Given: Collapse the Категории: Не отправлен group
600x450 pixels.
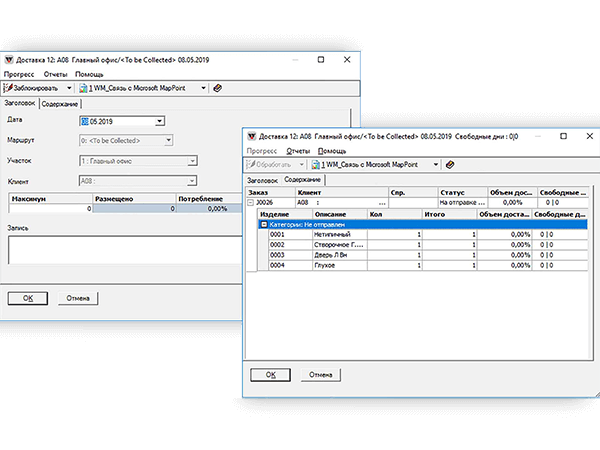Looking at the screenshot, I should click(263, 225).
